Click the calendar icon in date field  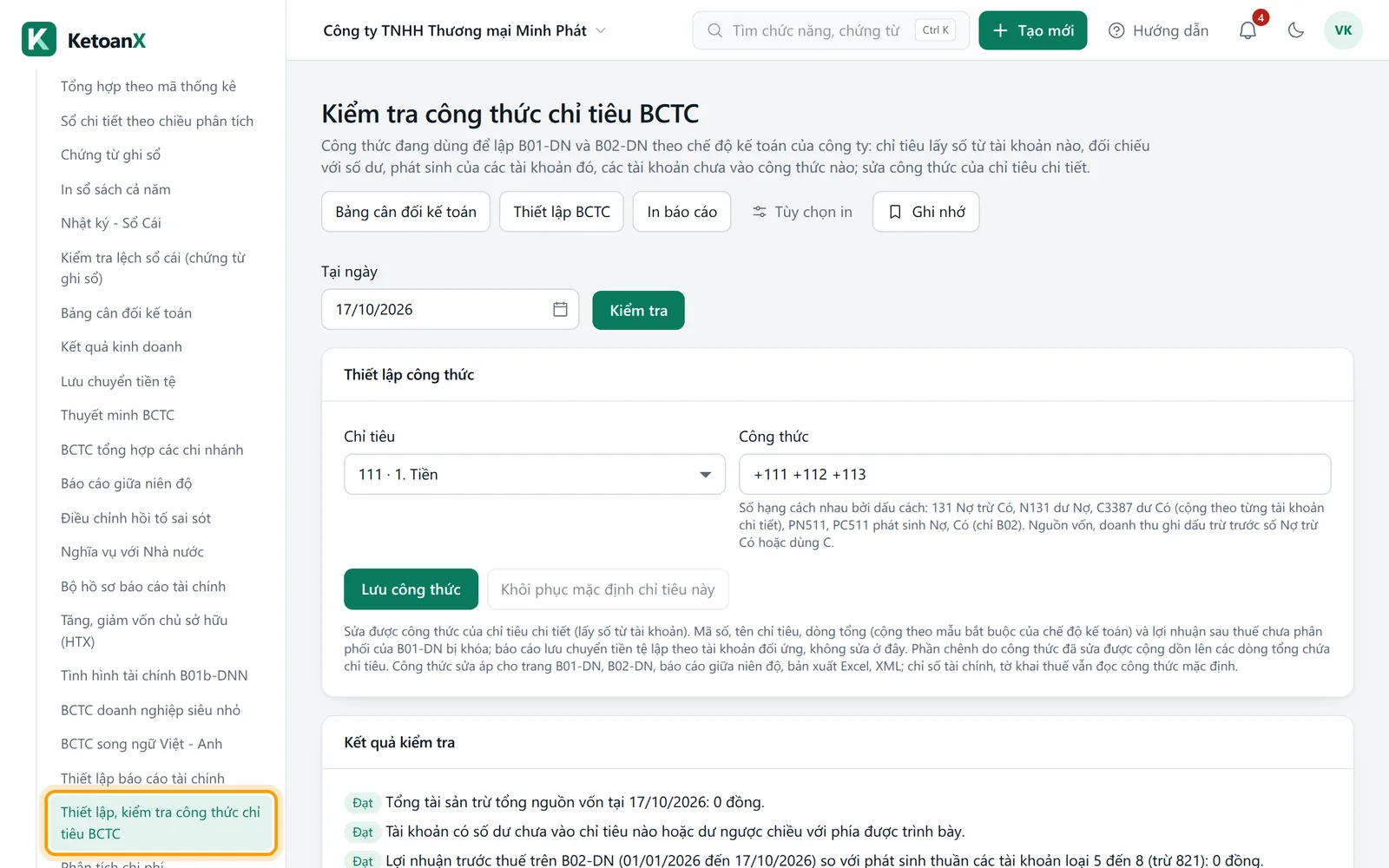click(560, 309)
